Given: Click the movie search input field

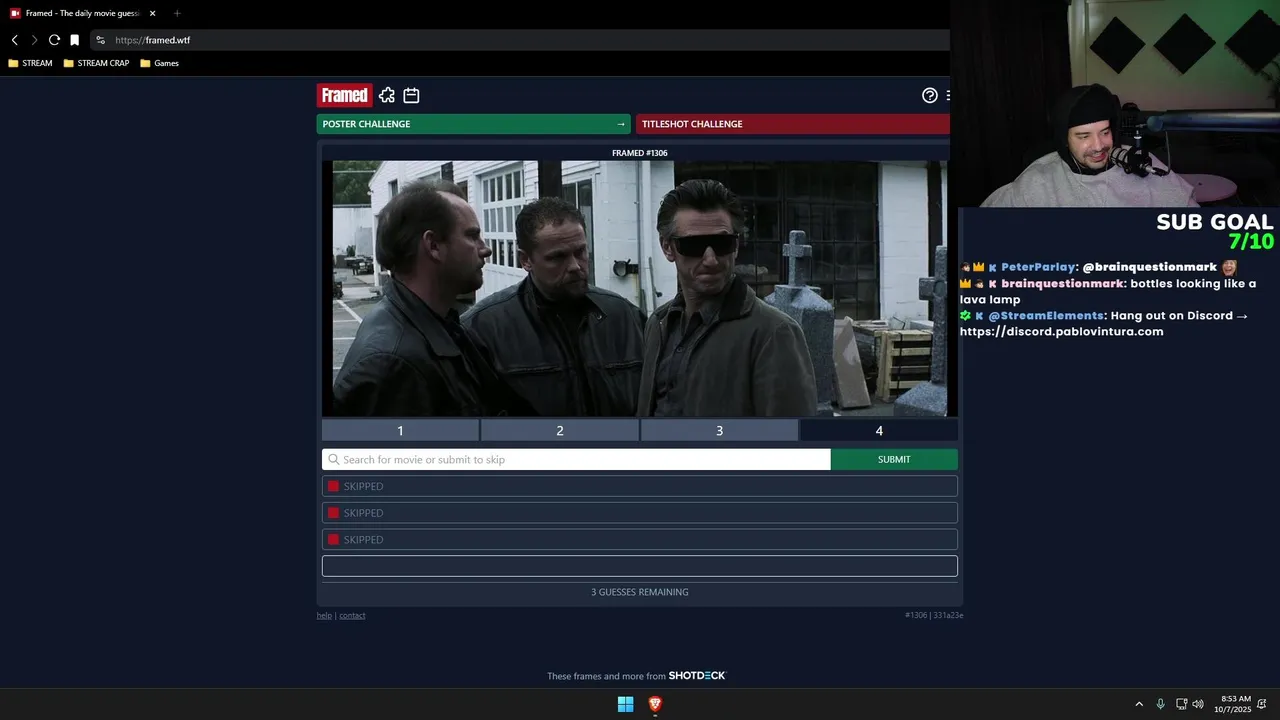Looking at the screenshot, I should [x=576, y=459].
